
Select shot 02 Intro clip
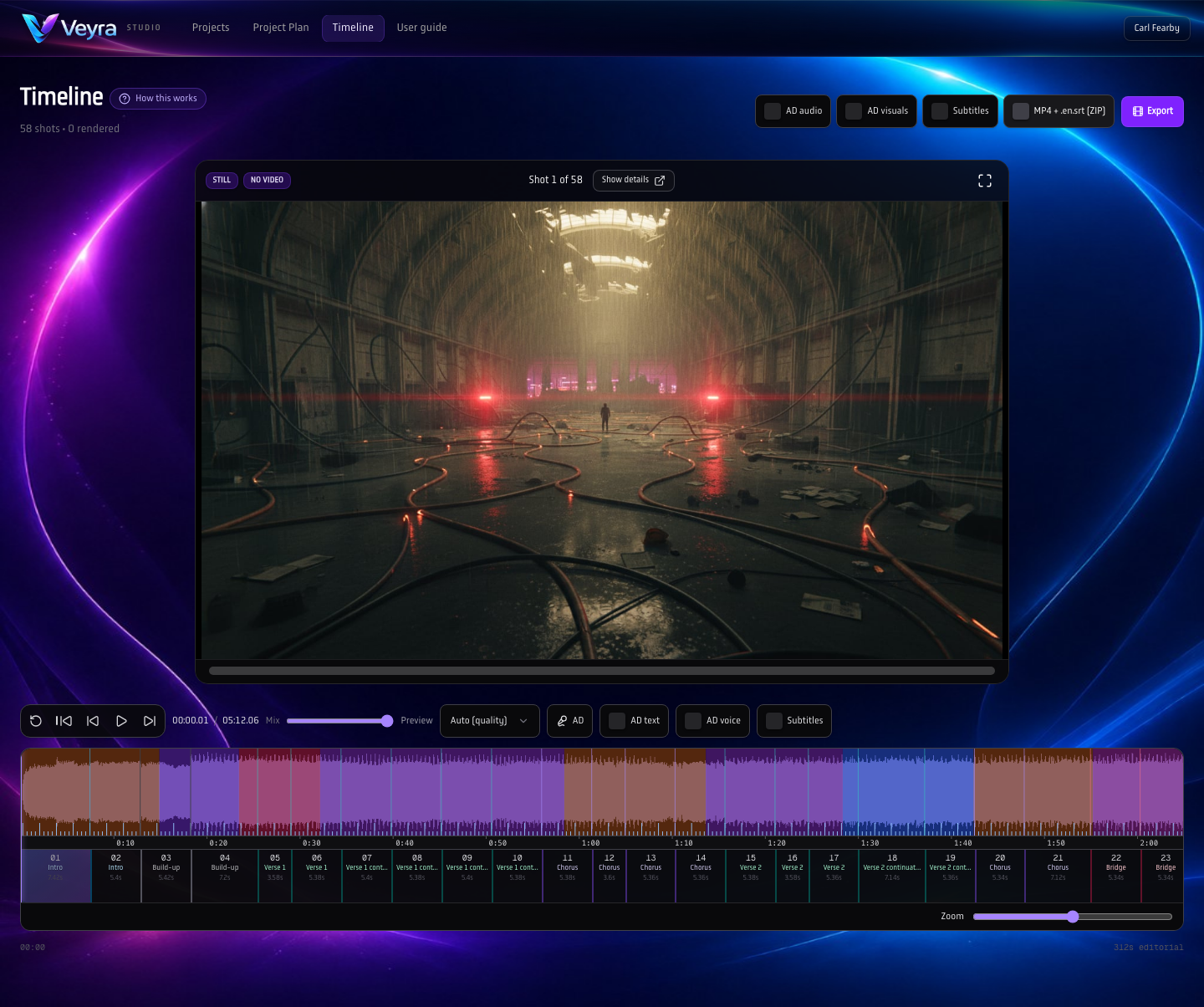pyautogui.click(x=116, y=876)
